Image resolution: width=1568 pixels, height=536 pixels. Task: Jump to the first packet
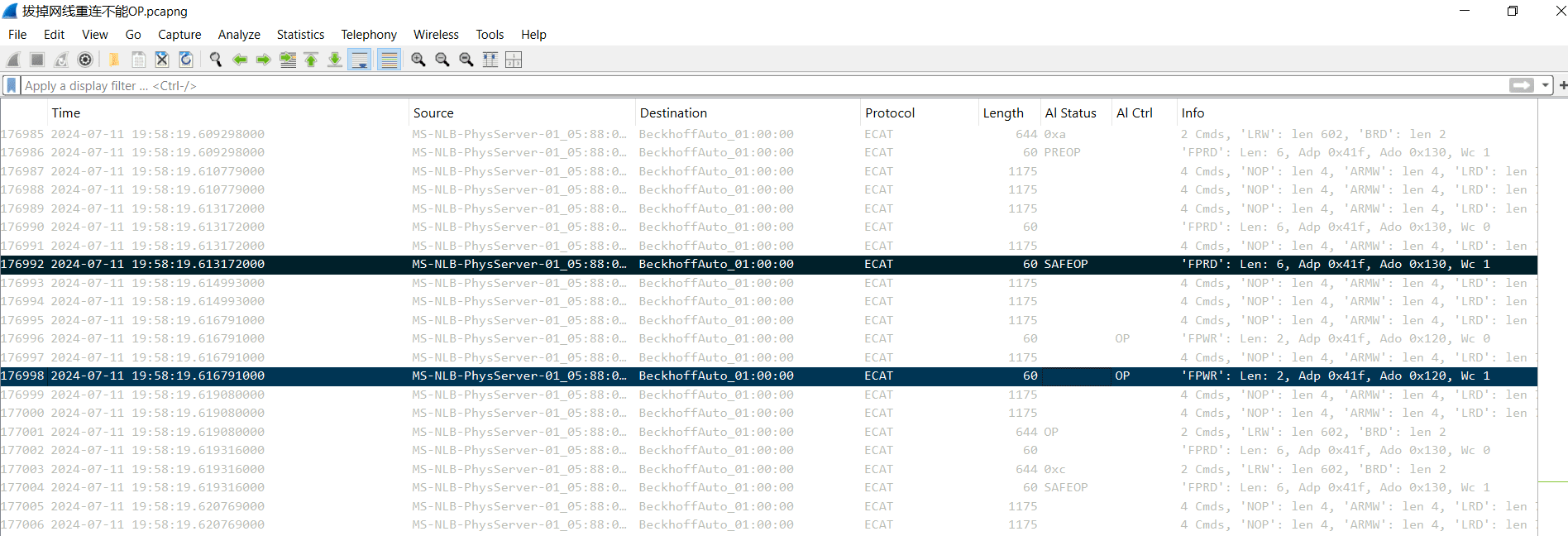(311, 60)
